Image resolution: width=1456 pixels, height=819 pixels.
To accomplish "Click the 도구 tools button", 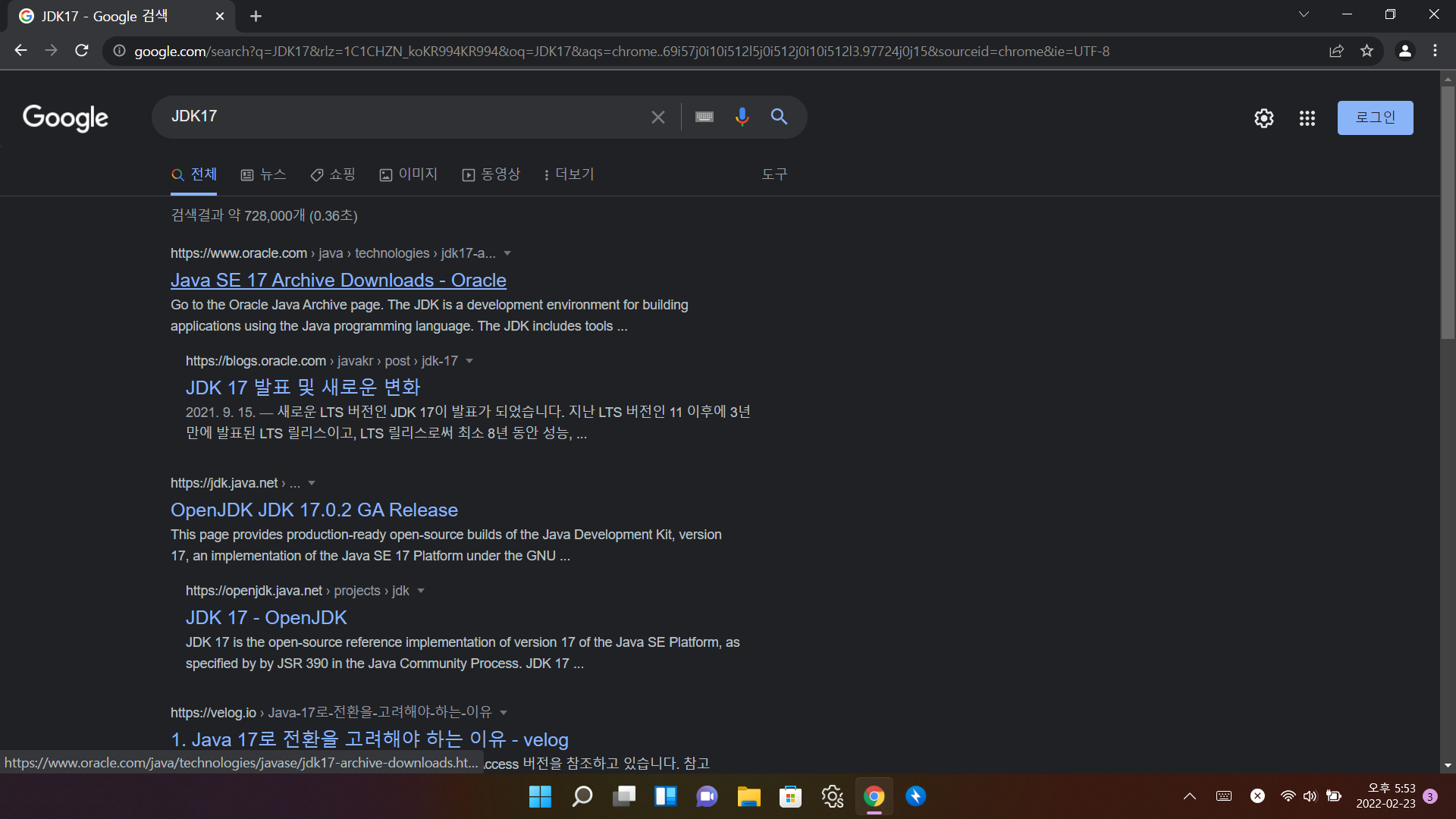I will pyautogui.click(x=774, y=174).
